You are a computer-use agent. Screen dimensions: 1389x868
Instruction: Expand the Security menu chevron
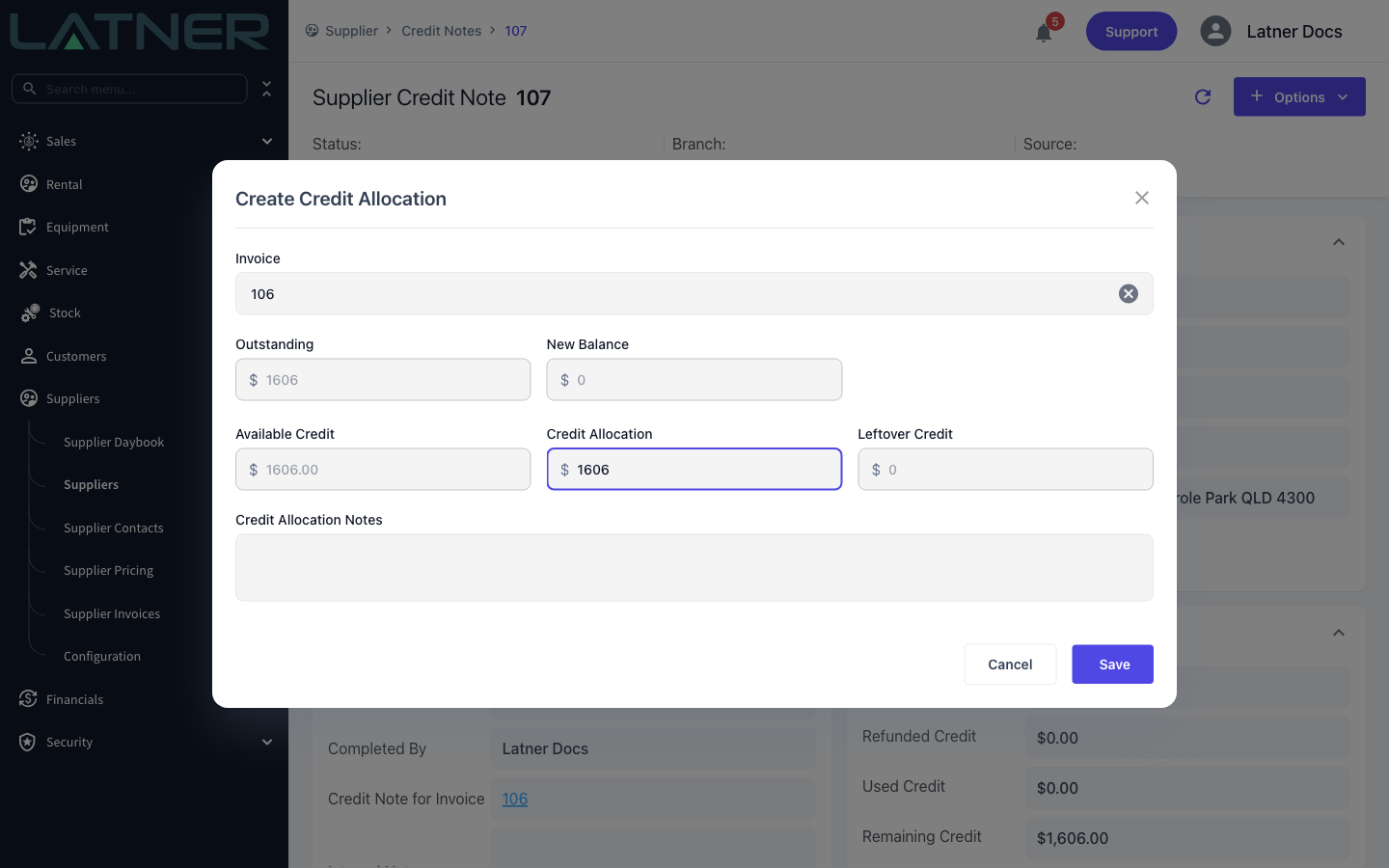[267, 742]
